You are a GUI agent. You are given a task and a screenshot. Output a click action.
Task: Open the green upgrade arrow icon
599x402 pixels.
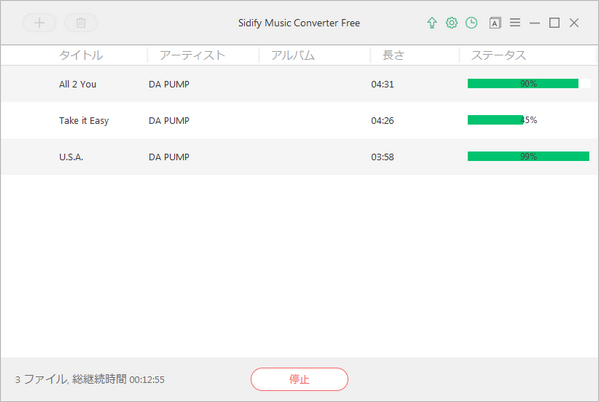click(x=432, y=23)
